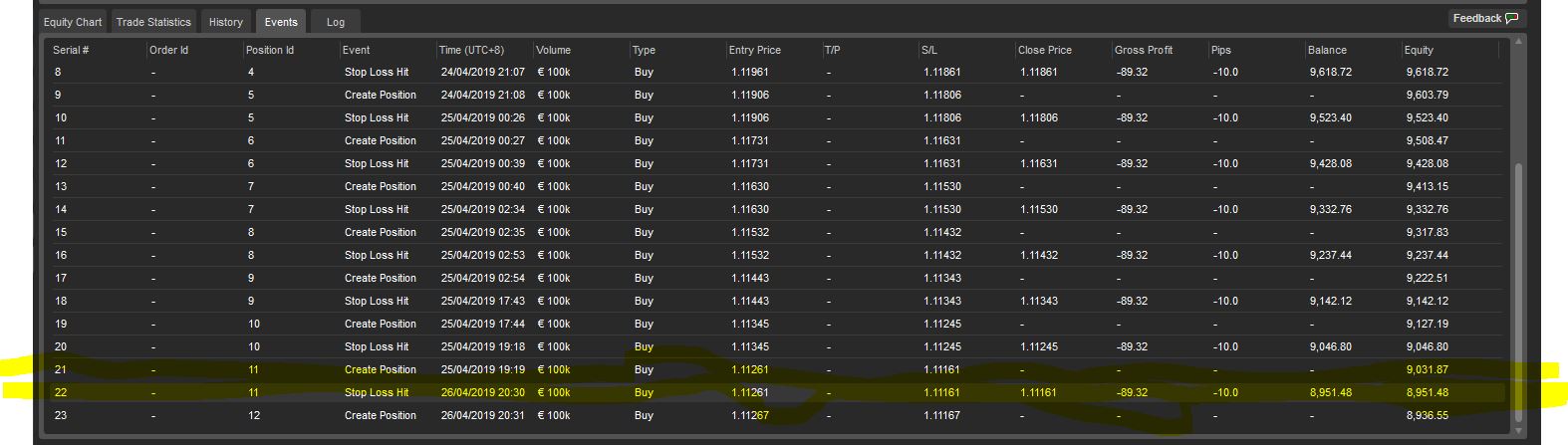Click the Feedback button

pyautogui.click(x=1485, y=19)
